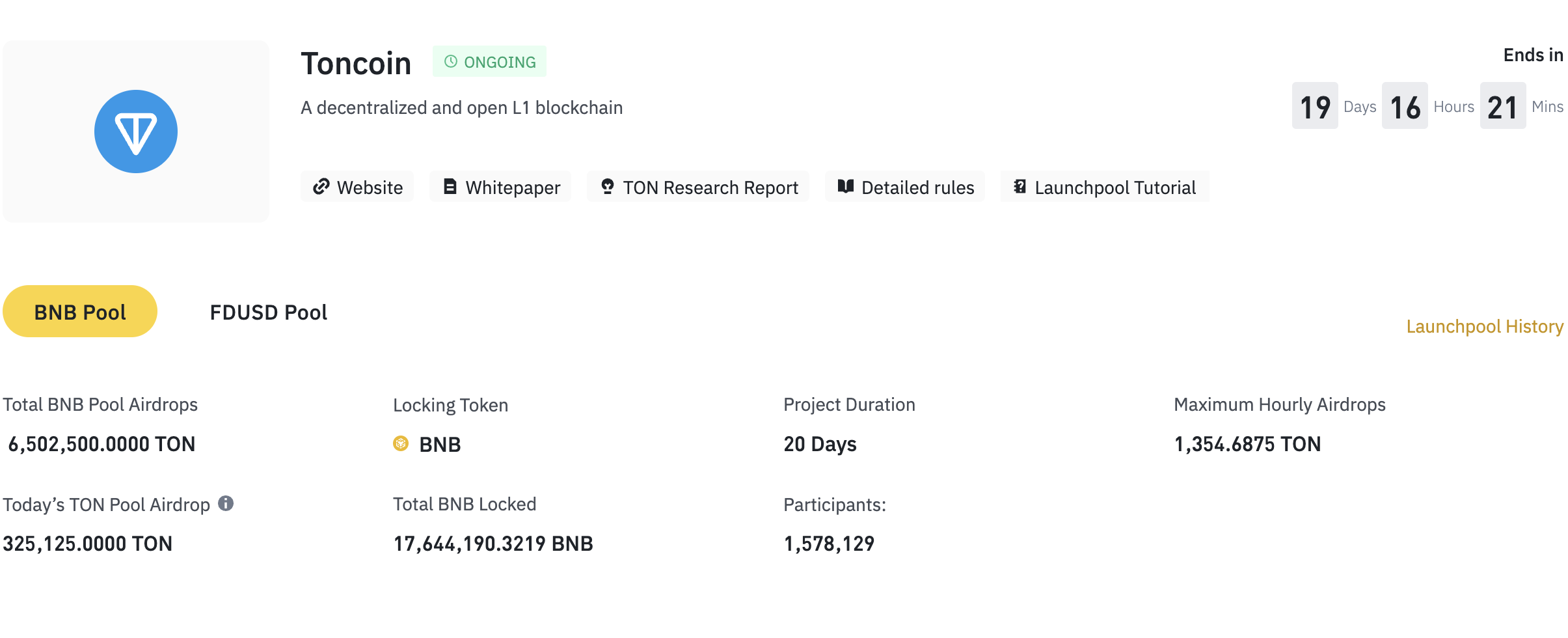1568x638 pixels.
Task: Click the ONGOING status text
Action: [x=500, y=62]
